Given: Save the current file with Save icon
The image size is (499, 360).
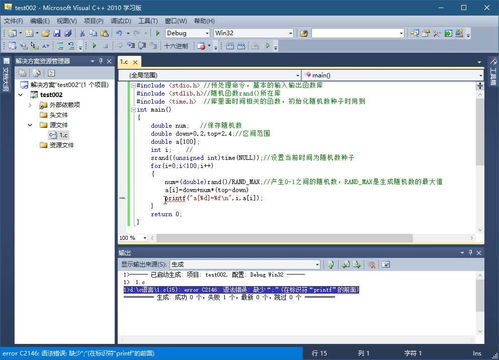Looking at the screenshot, I should click(57, 33).
